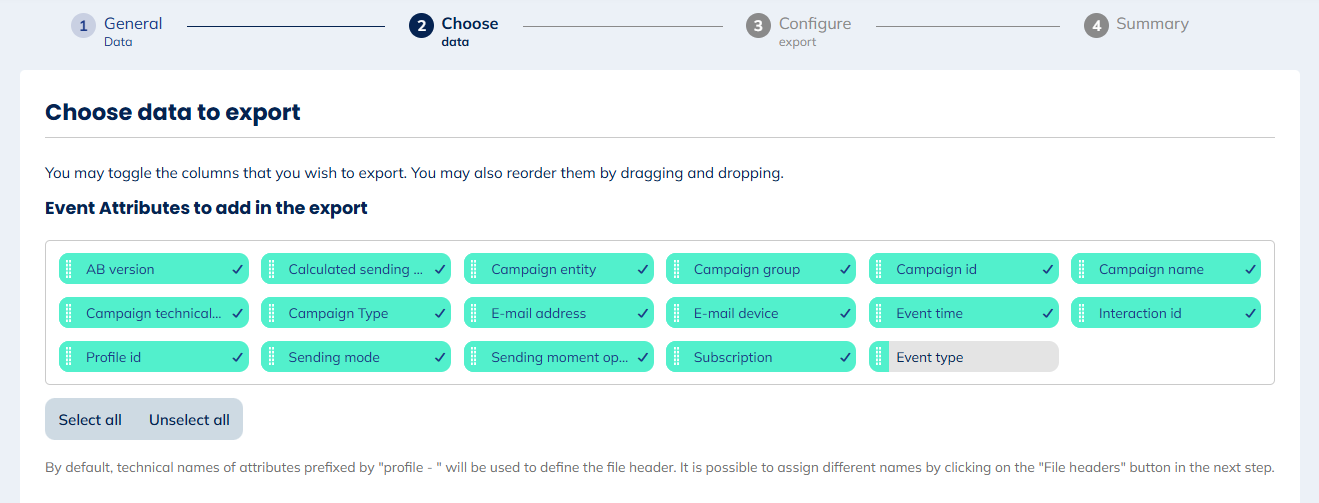This screenshot has width=1319, height=503.
Task: Click the drag handle on E-mail device chip
Action: (x=676, y=313)
